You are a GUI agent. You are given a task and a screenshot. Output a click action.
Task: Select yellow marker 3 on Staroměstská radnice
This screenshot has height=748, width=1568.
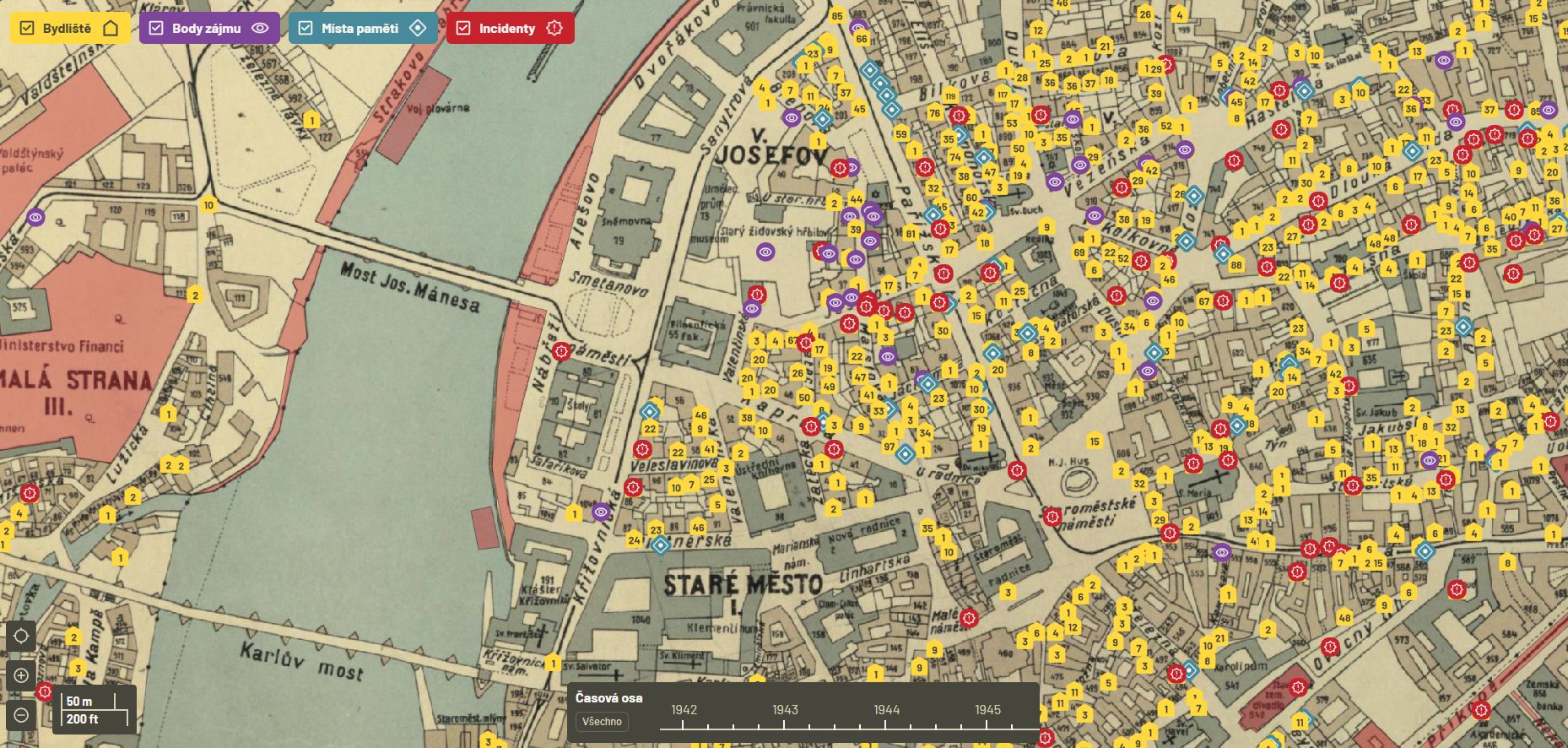[x=1008, y=593]
